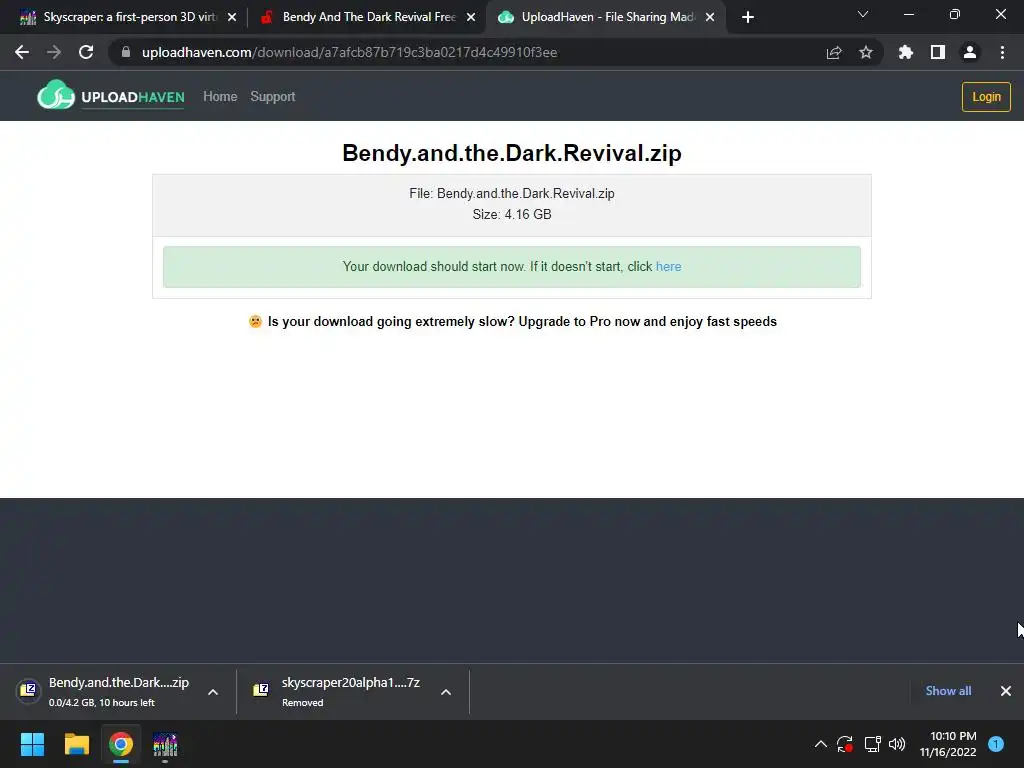Open File Explorer from taskbar

76,744
